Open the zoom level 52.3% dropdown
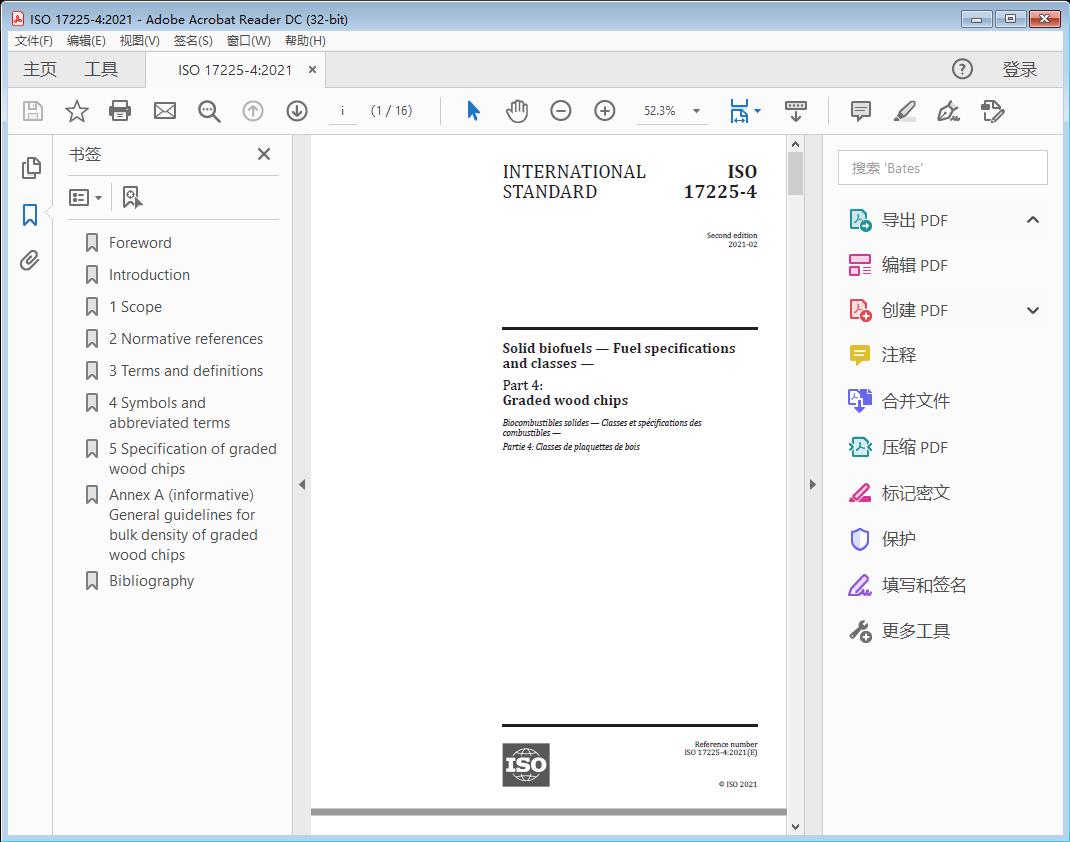The image size is (1070, 842). tap(696, 111)
